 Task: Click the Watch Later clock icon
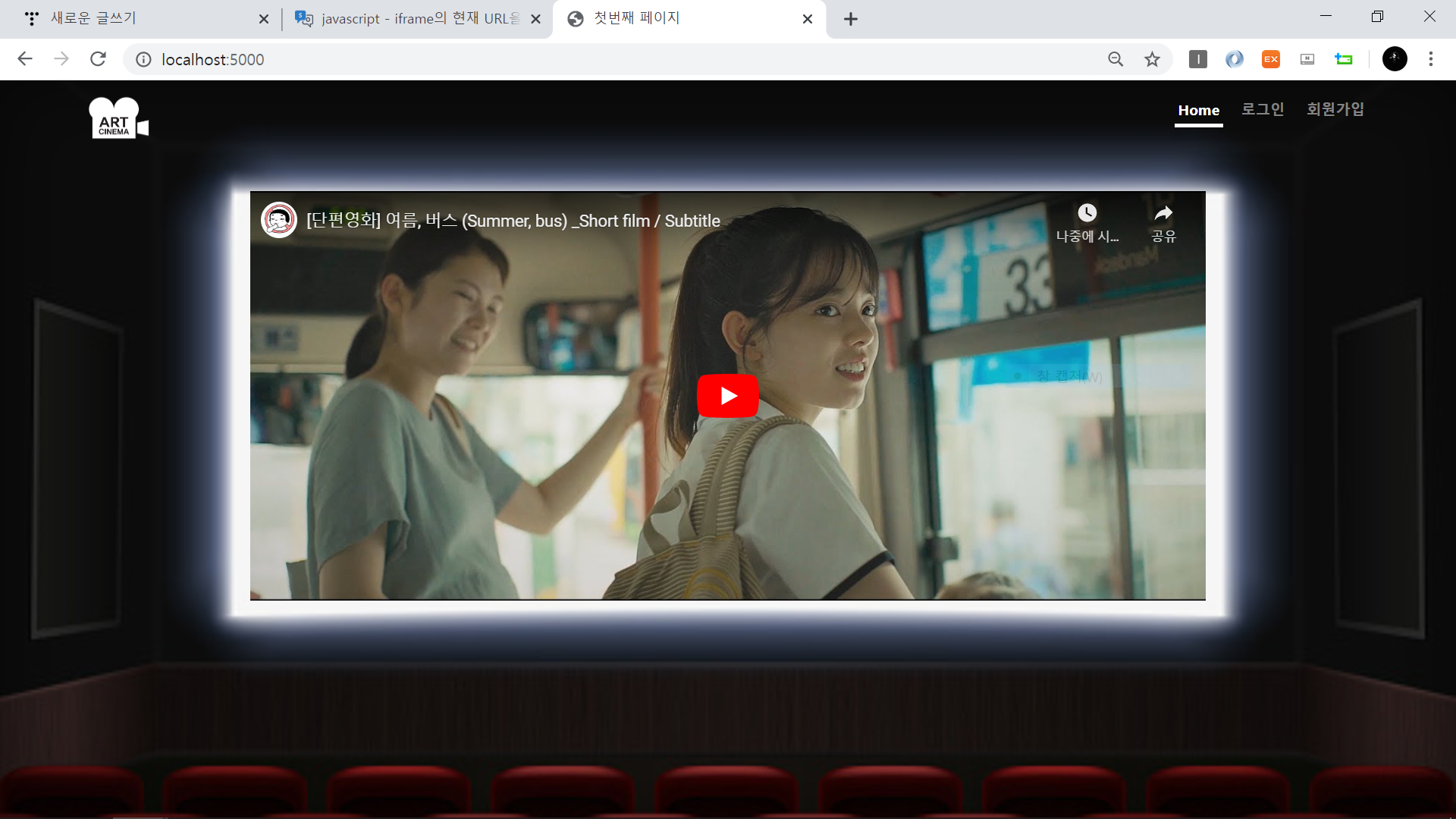[x=1087, y=213]
